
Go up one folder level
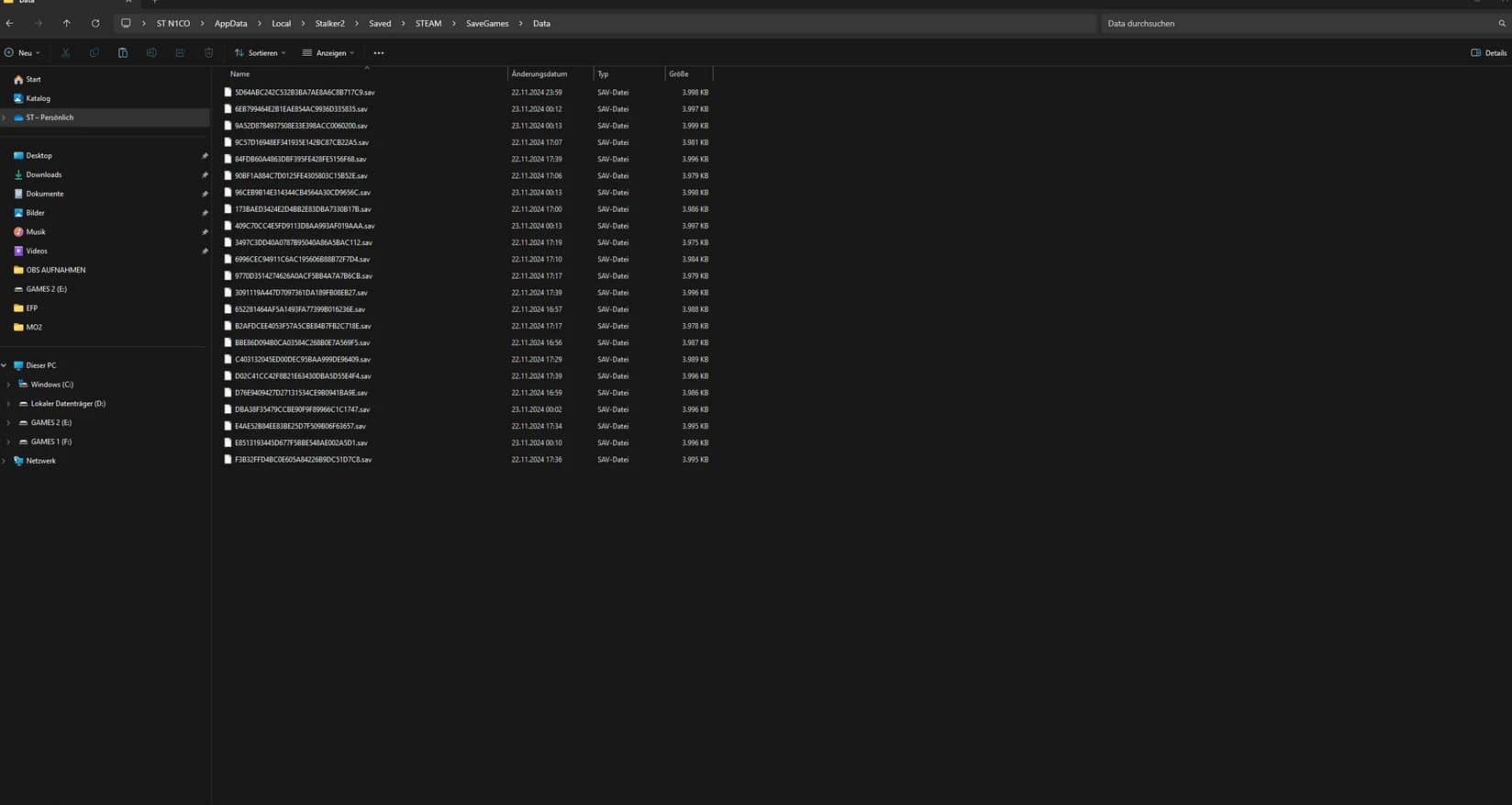click(x=66, y=23)
